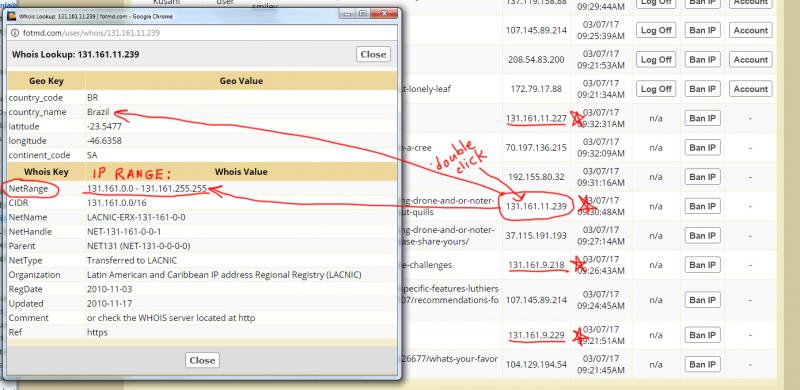800x390 pixels.
Task: Click the URL field showing fotmd.com/user/whois
Action: coord(203,33)
